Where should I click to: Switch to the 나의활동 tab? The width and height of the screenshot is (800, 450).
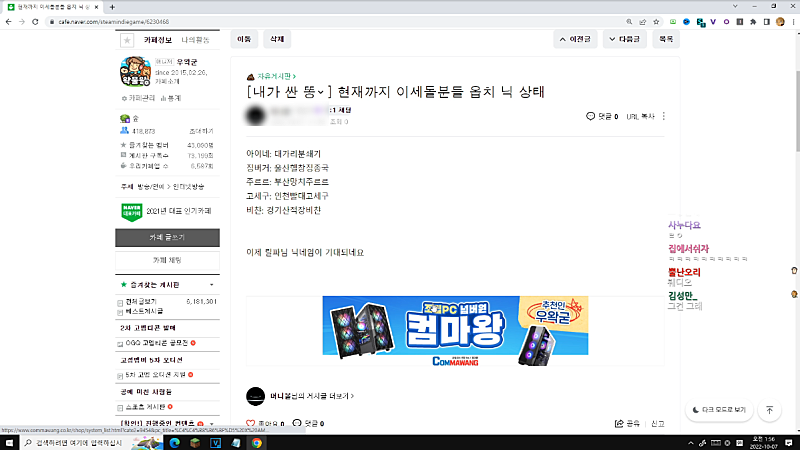[x=195, y=40]
